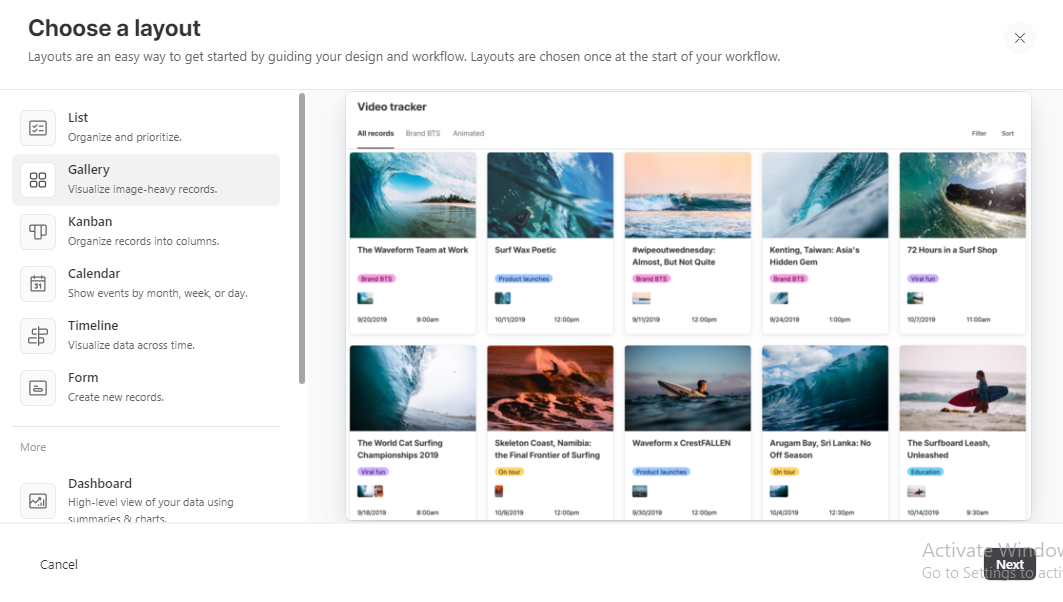Image resolution: width=1063 pixels, height=602 pixels.
Task: Click the pink Brand BTS tag
Action: [374, 277]
